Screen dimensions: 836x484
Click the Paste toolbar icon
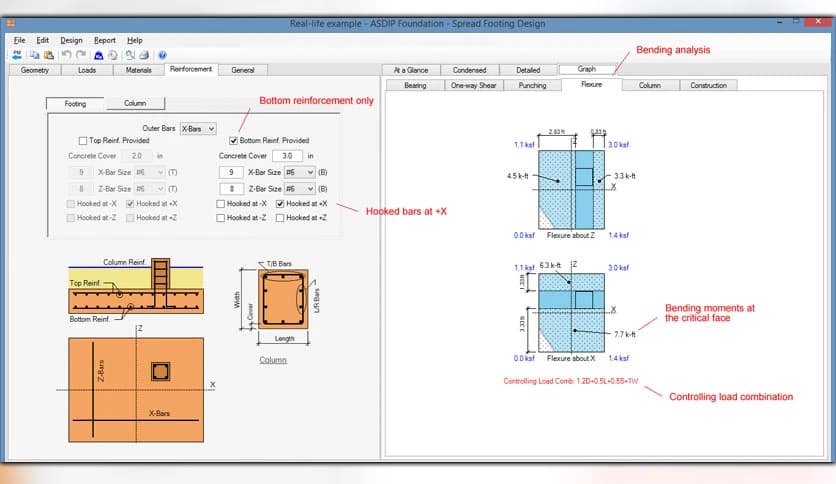tap(49, 55)
